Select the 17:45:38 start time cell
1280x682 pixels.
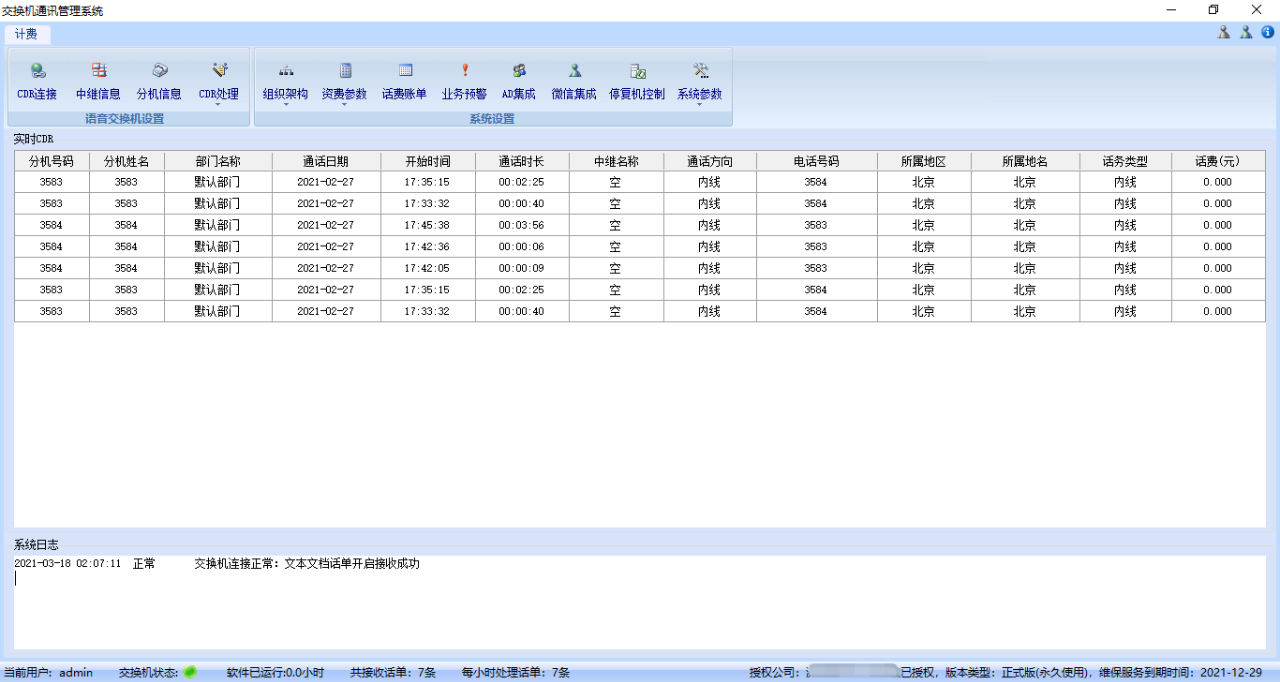[x=427, y=225]
